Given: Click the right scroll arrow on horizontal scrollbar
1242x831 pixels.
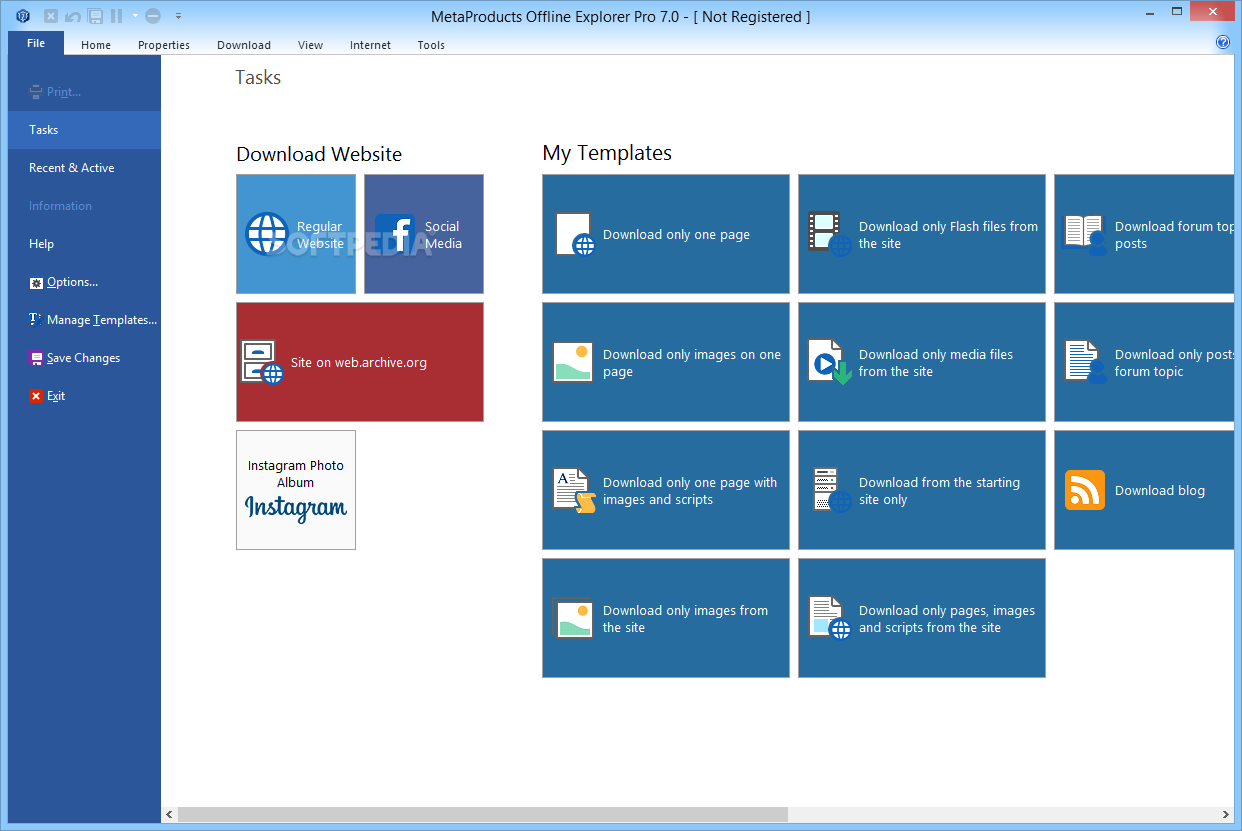Looking at the screenshot, I should pos(1227,815).
